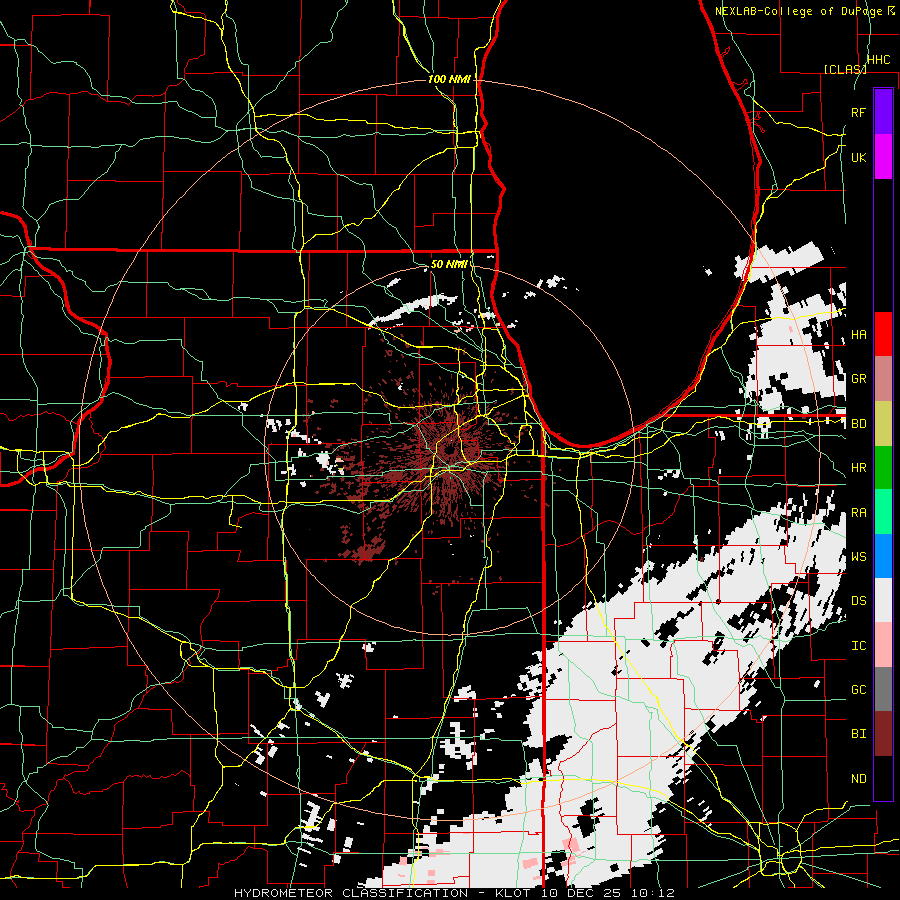Click the dark green HR legend swatch
The image size is (900, 900).
tap(883, 467)
